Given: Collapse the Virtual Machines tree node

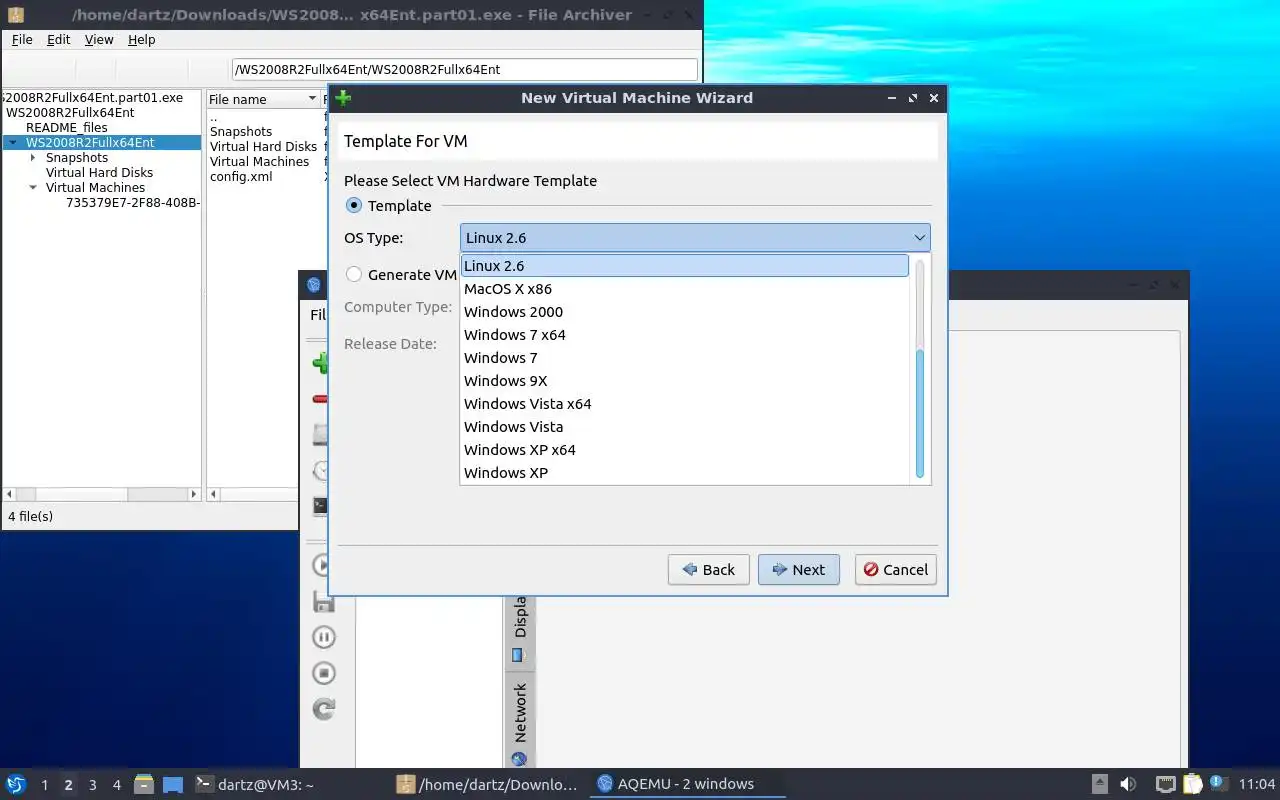Looking at the screenshot, I should point(34,188).
